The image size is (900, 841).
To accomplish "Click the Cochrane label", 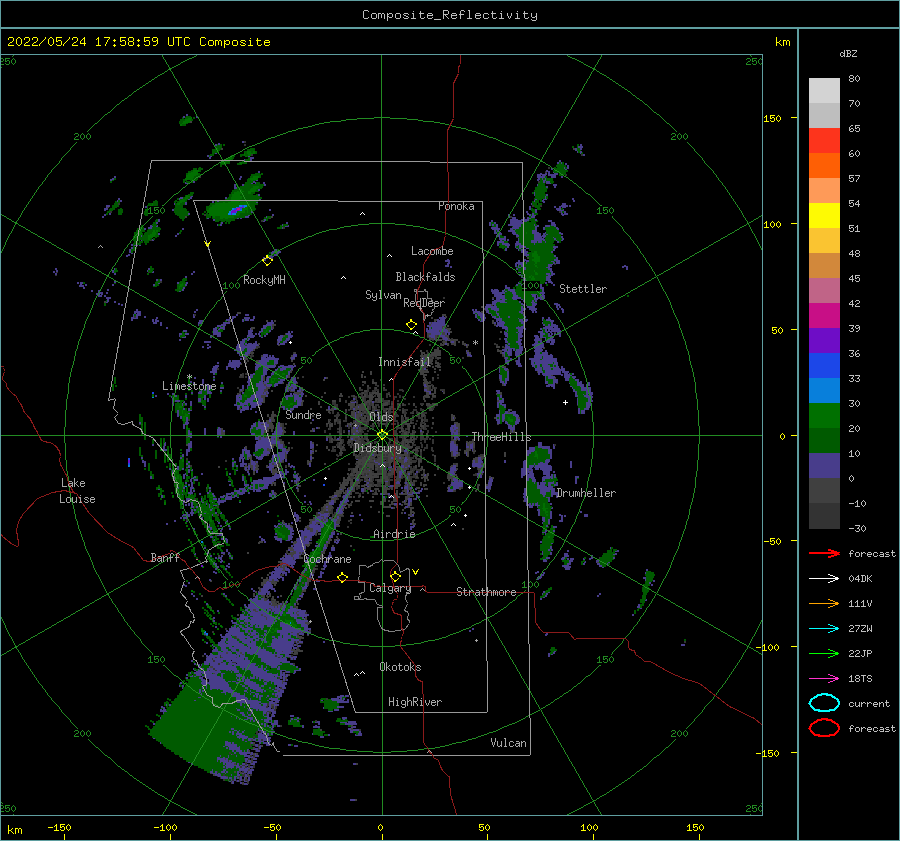I will coord(327,559).
